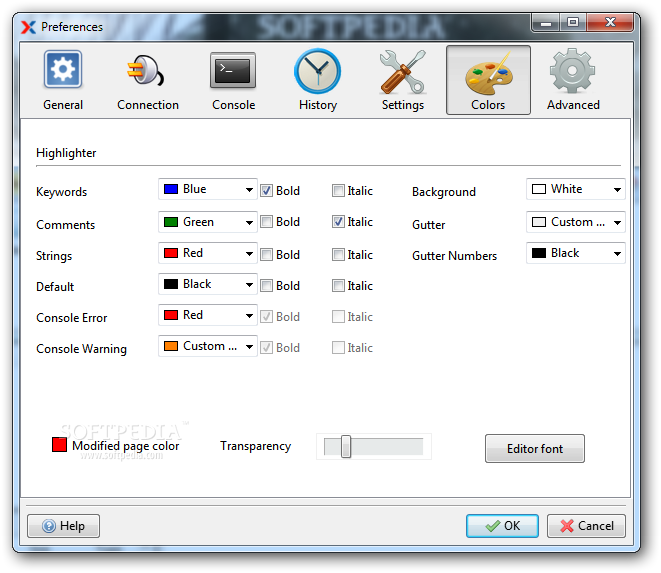Open the Default Black color dropdown
Screen dimensions: 661x573
[208, 284]
